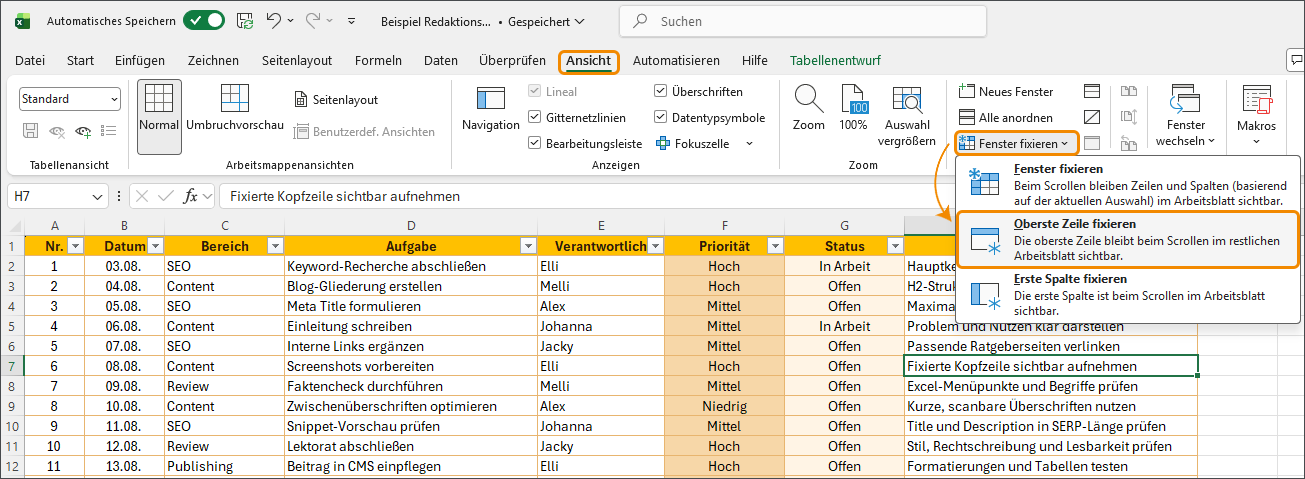
Task: Expand the Fokuszelle options arrow
Action: coord(749,143)
